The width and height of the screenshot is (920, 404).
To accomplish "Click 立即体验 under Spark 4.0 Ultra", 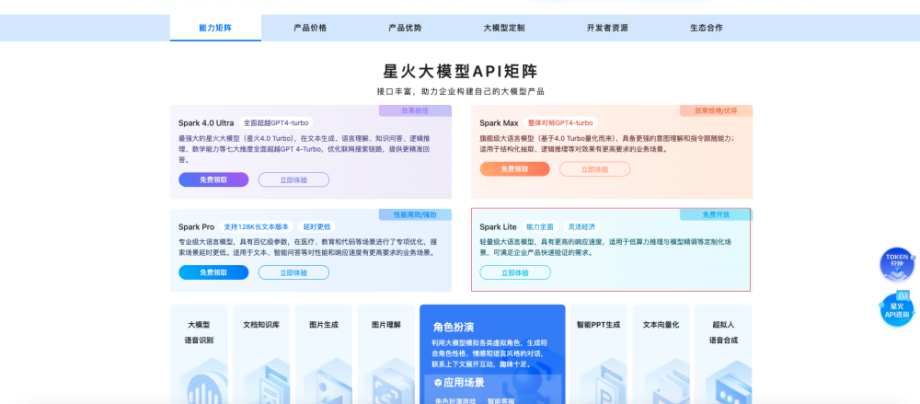I will tap(293, 180).
